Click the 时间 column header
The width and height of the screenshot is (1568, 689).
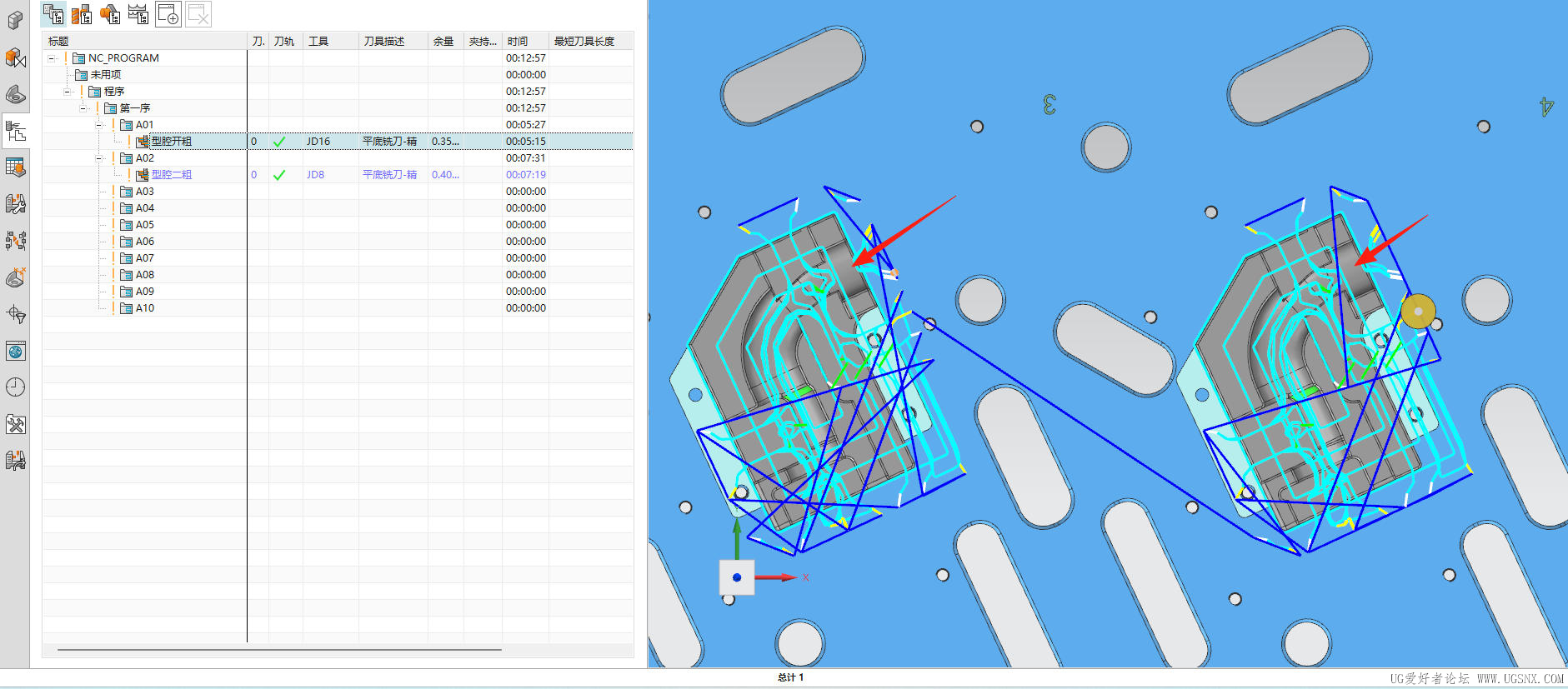(518, 41)
